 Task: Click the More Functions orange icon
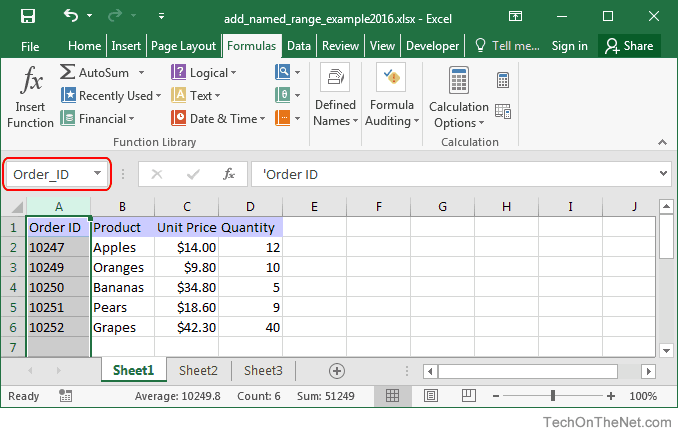282,118
